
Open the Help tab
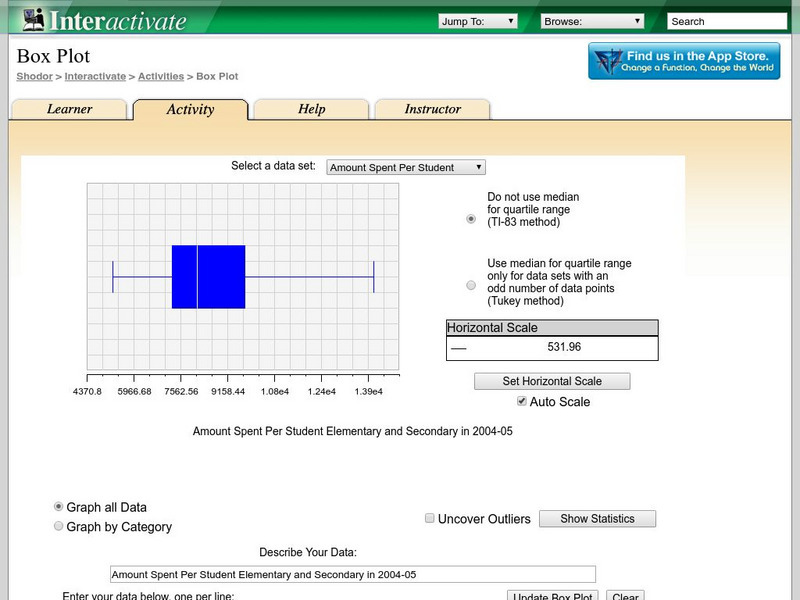[311, 110]
